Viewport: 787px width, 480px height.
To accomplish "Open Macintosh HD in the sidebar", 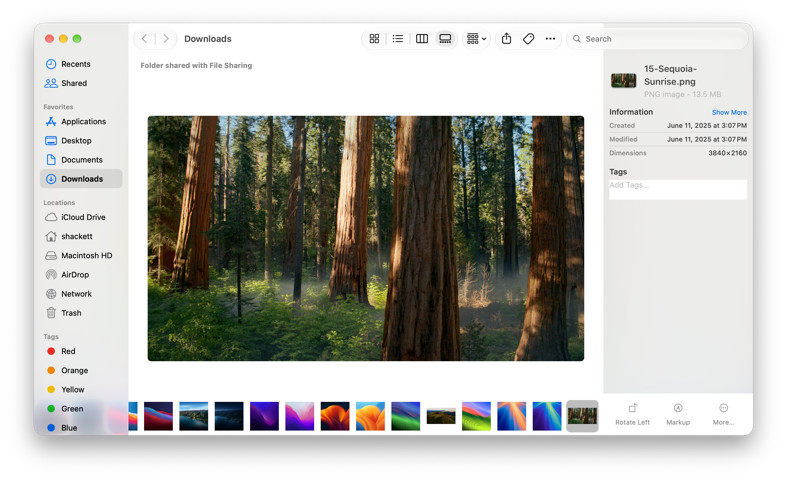I will tap(81, 255).
